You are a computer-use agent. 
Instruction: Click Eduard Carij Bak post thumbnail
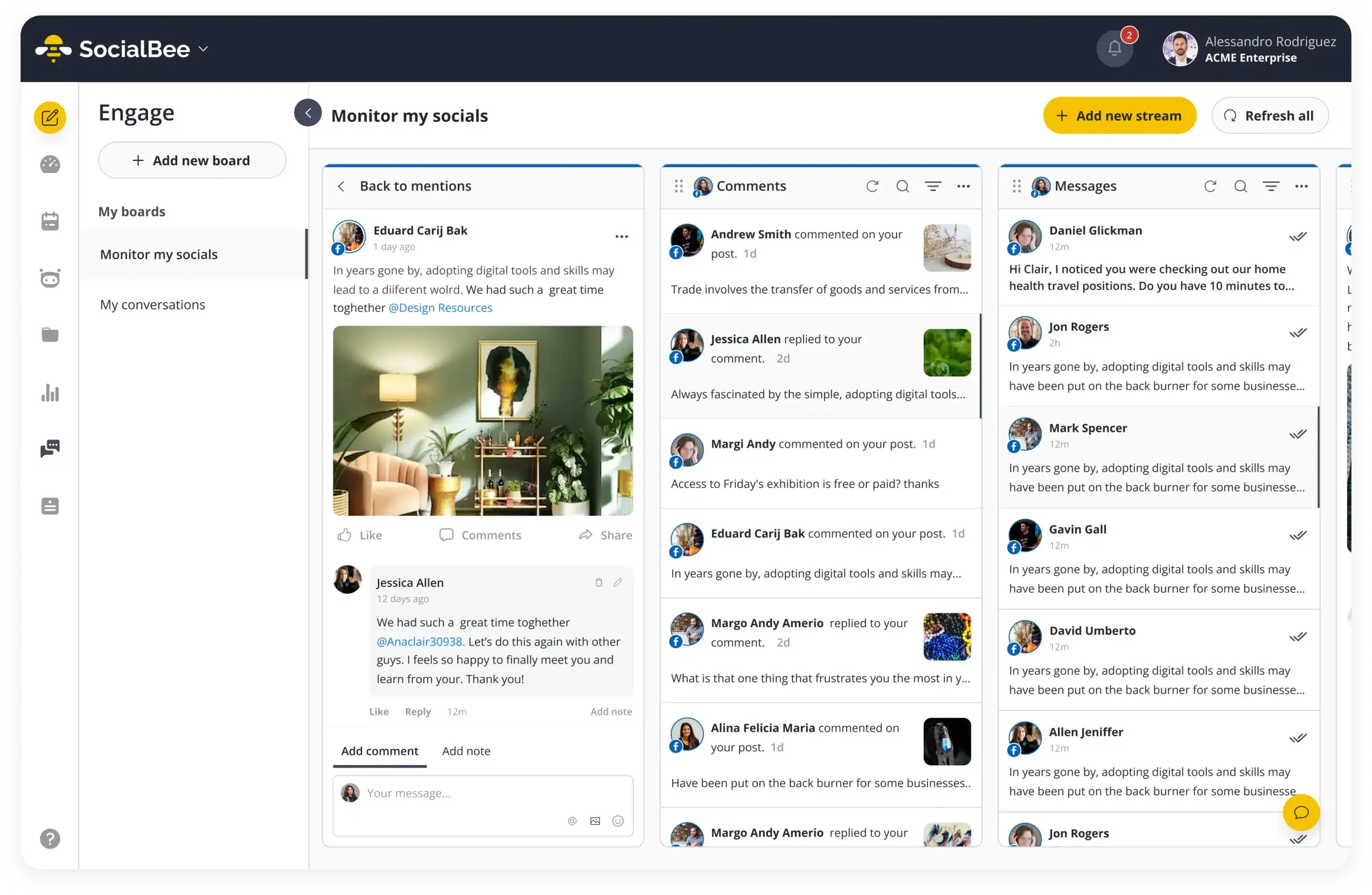coord(483,420)
